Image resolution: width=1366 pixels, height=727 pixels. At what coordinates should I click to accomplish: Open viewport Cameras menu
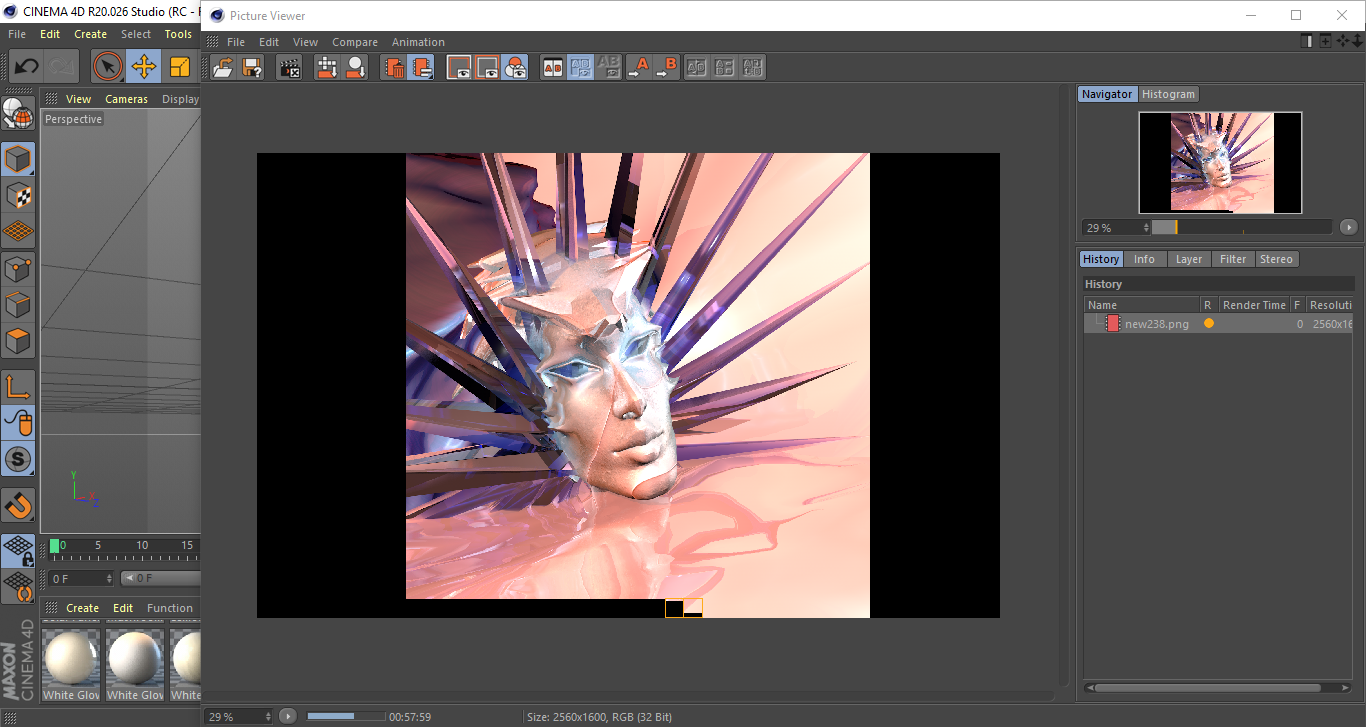pyautogui.click(x=126, y=99)
